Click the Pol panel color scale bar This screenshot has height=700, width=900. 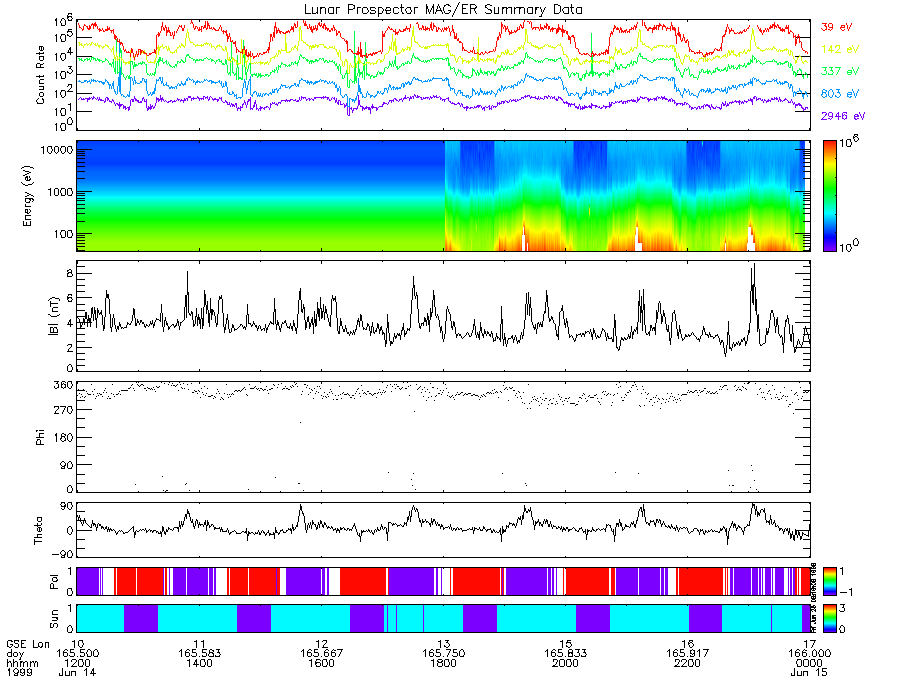pyautogui.click(x=829, y=581)
